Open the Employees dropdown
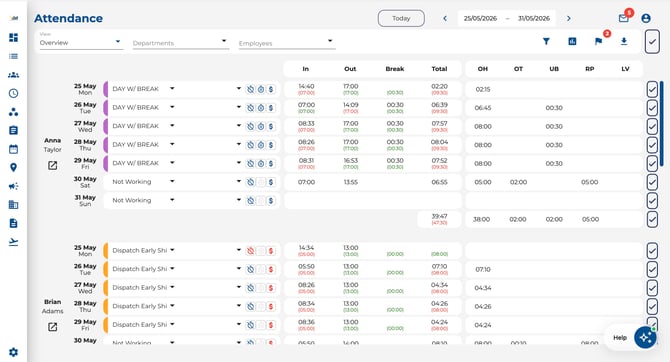 tap(286, 42)
